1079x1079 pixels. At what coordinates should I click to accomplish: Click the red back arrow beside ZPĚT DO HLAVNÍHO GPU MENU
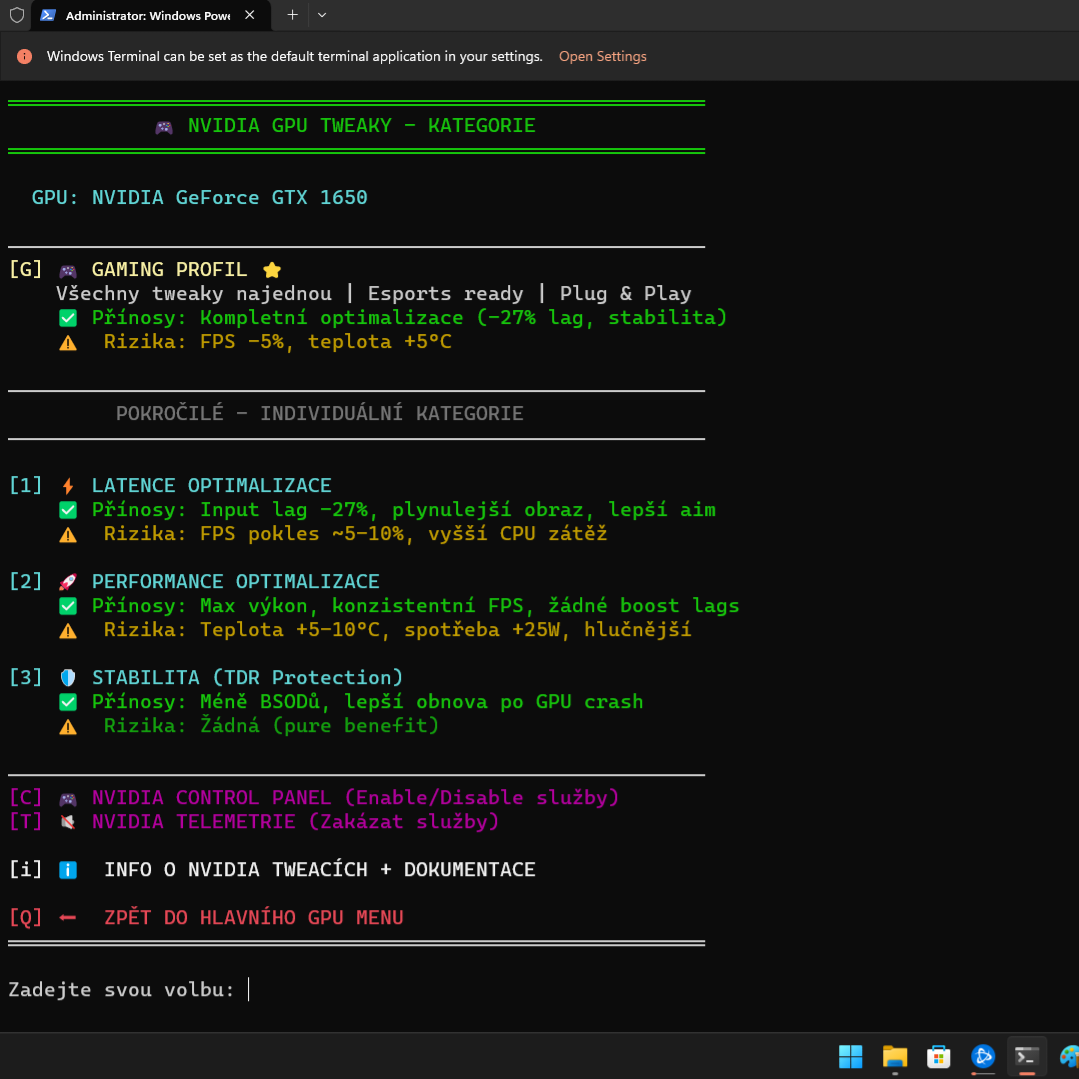point(68,918)
